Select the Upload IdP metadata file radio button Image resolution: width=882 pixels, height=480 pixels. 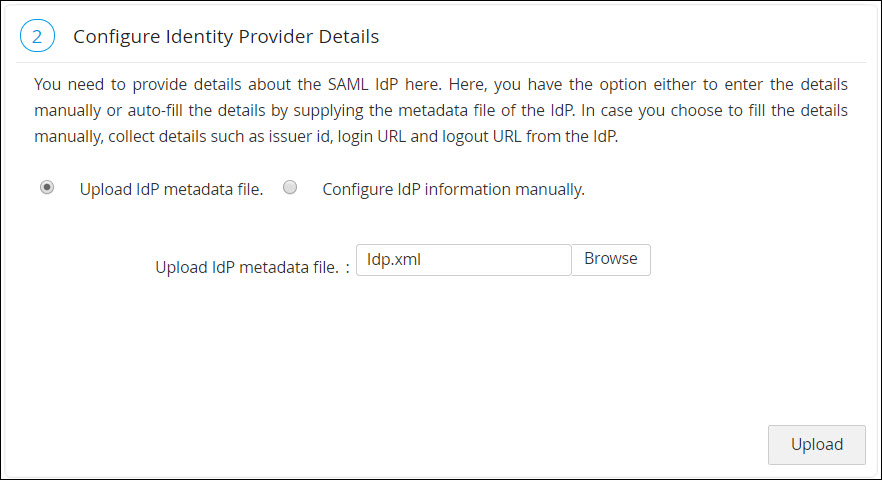(46, 187)
